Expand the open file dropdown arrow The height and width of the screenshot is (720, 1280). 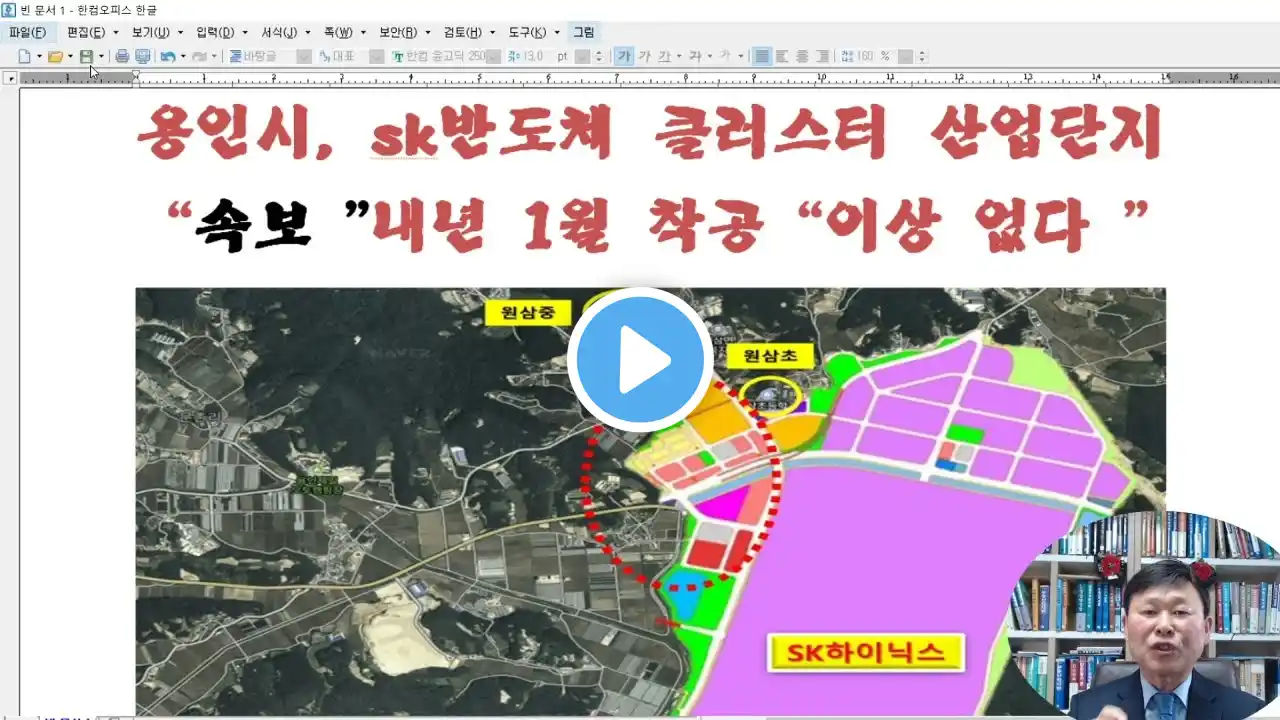click(70, 56)
